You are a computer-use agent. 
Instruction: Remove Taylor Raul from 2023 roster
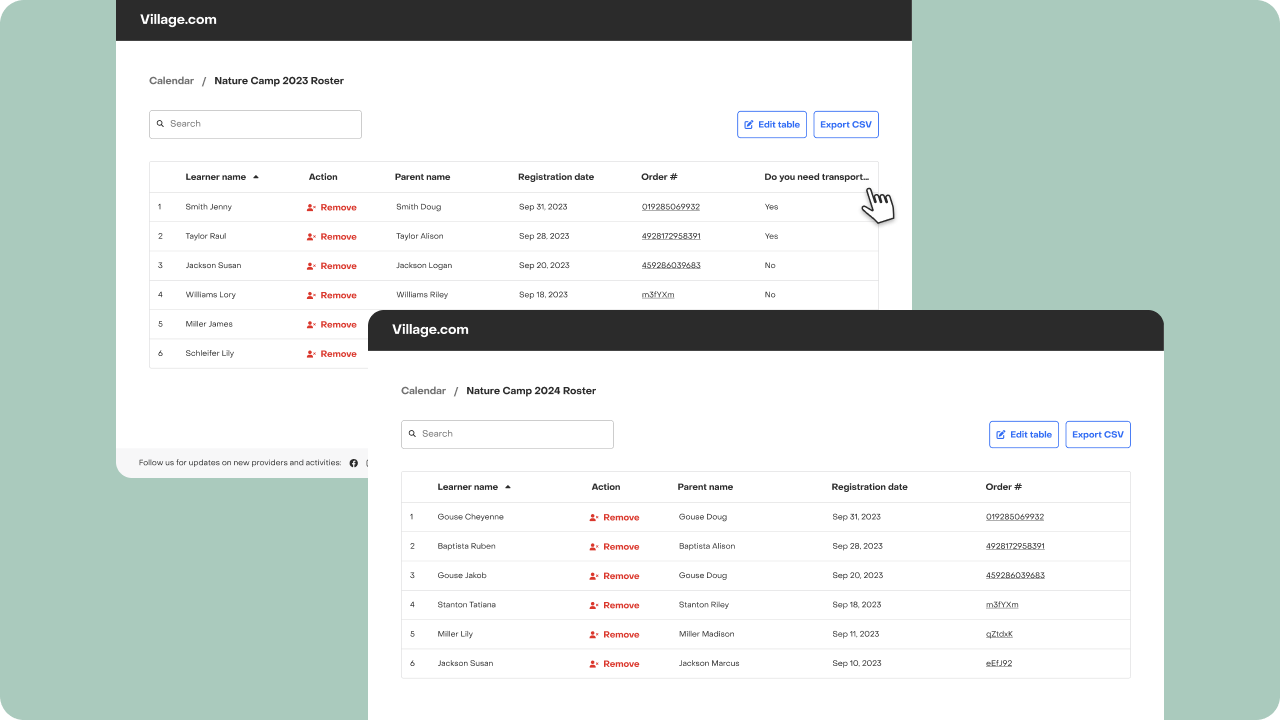click(331, 237)
